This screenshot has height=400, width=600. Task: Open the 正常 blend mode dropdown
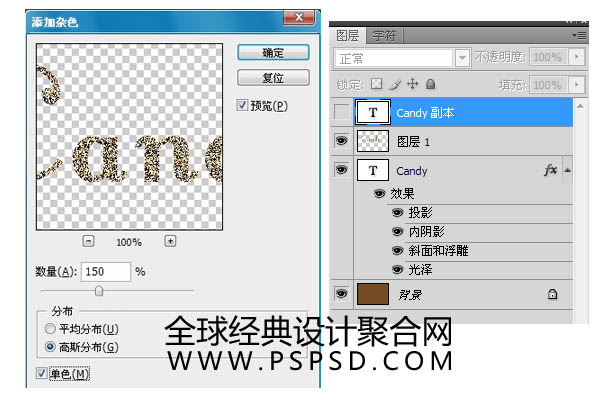coord(461,58)
